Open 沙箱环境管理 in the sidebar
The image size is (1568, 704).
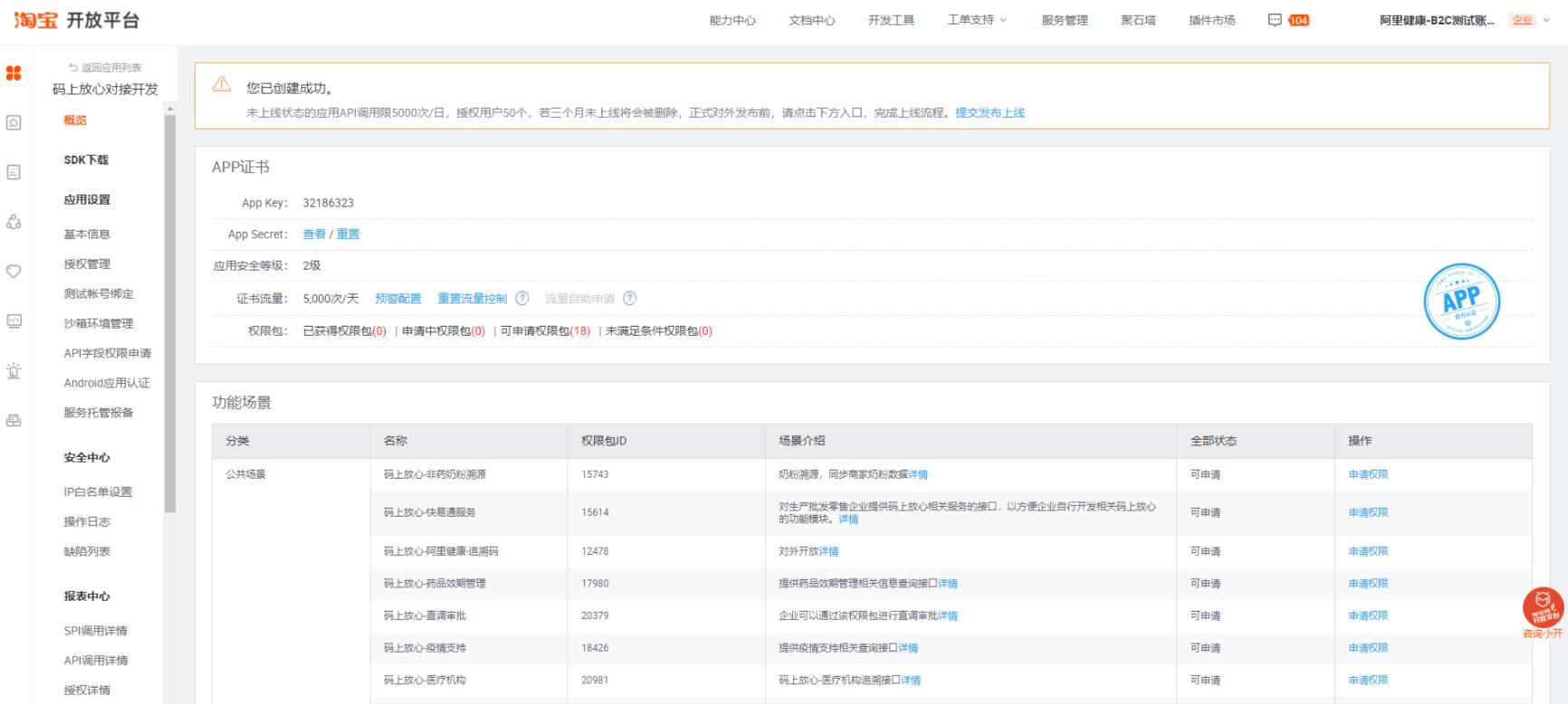pos(99,324)
